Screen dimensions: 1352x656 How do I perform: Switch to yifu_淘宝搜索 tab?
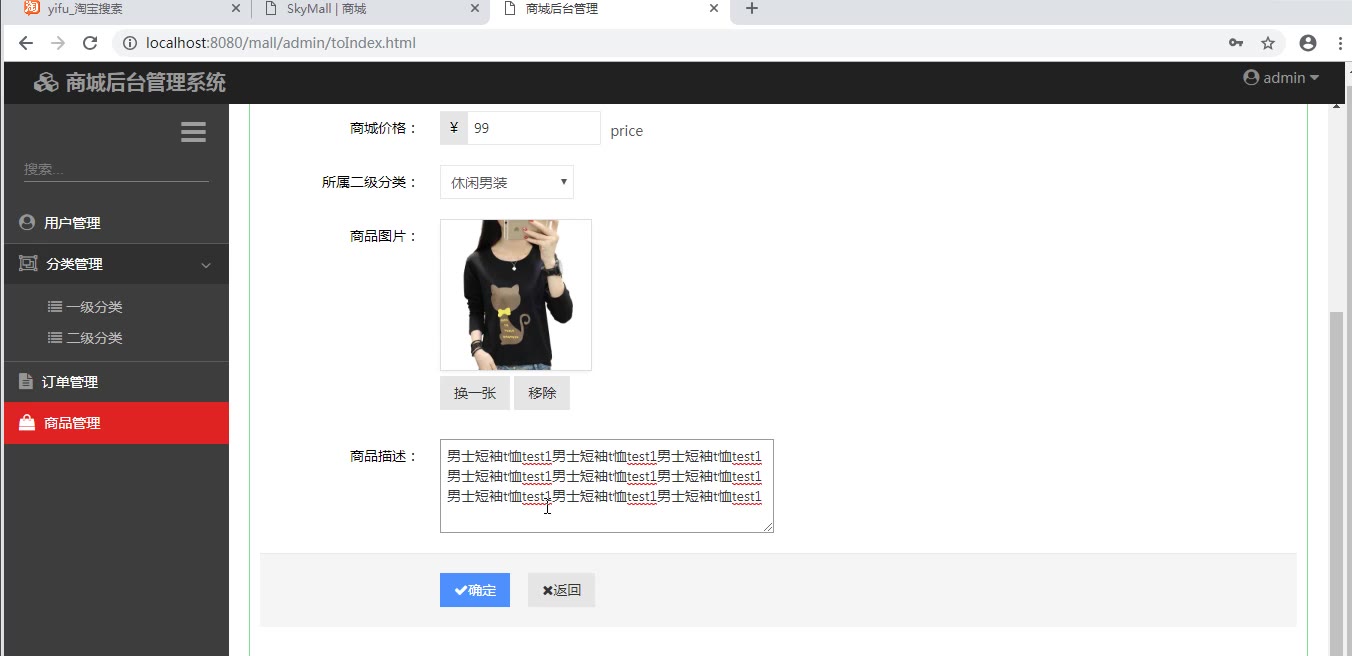pyautogui.click(x=130, y=10)
